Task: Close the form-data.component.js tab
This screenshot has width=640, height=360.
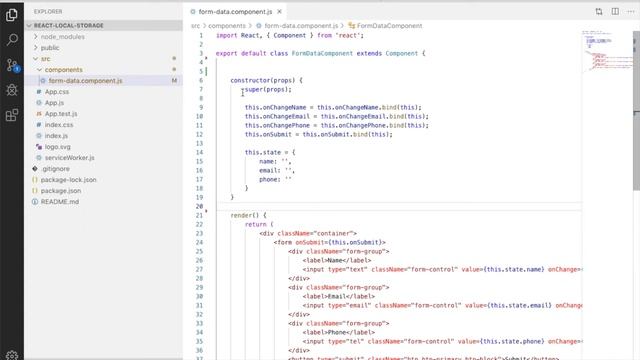Action: pos(279,12)
